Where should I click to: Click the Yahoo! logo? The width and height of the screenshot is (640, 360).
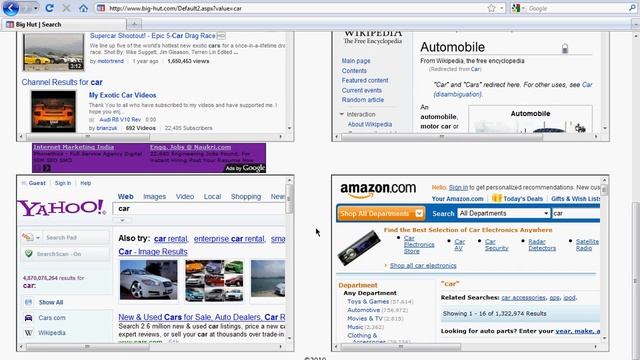61,208
